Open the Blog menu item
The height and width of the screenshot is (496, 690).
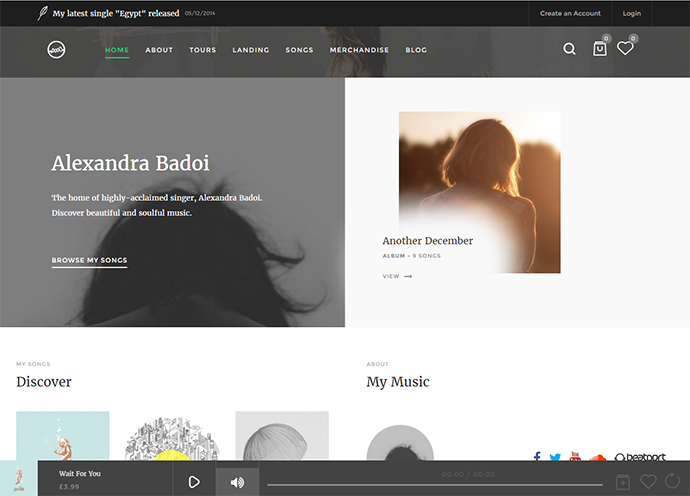[416, 50]
